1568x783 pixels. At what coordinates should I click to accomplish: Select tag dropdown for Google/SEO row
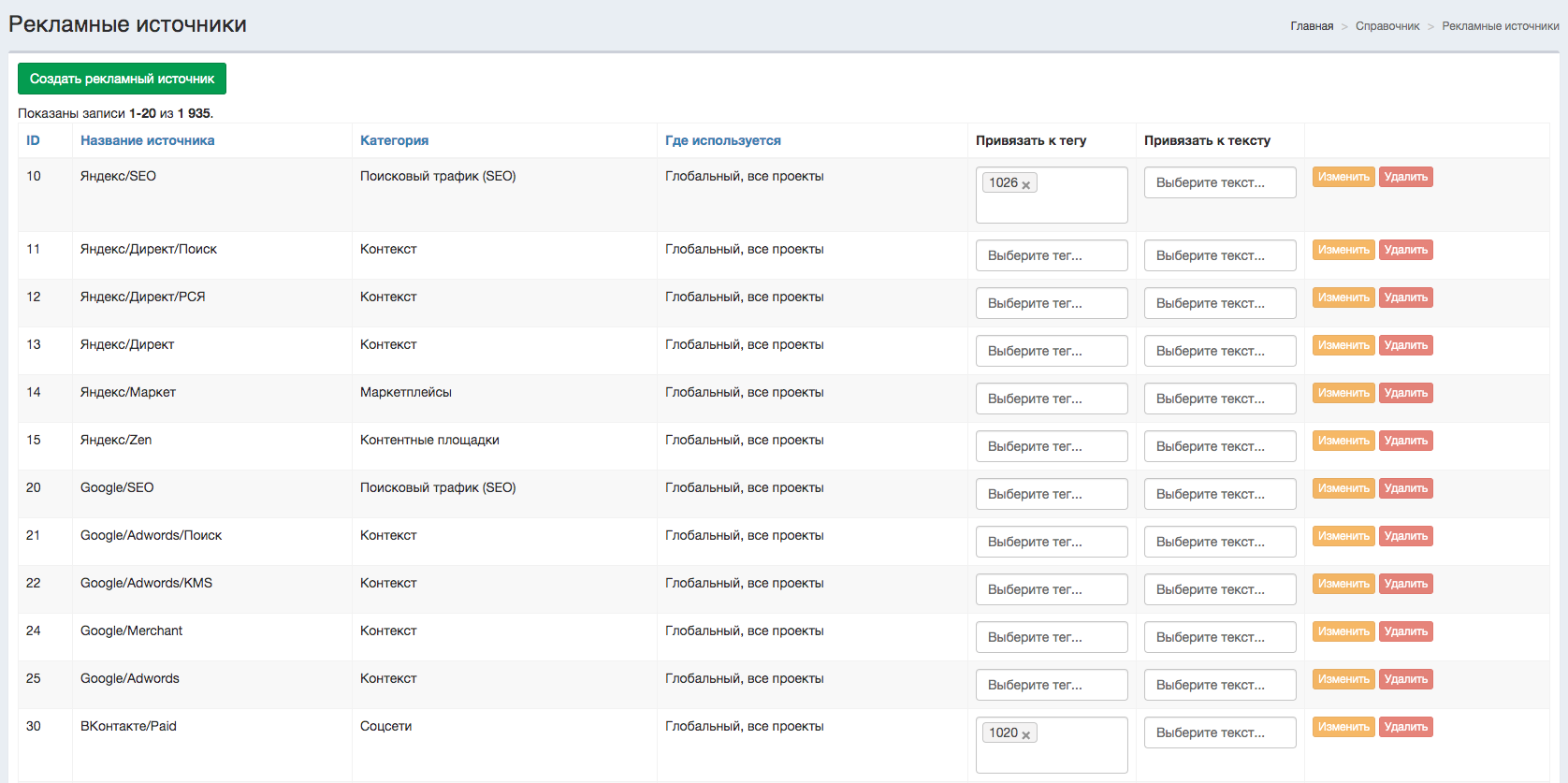click(x=1051, y=494)
